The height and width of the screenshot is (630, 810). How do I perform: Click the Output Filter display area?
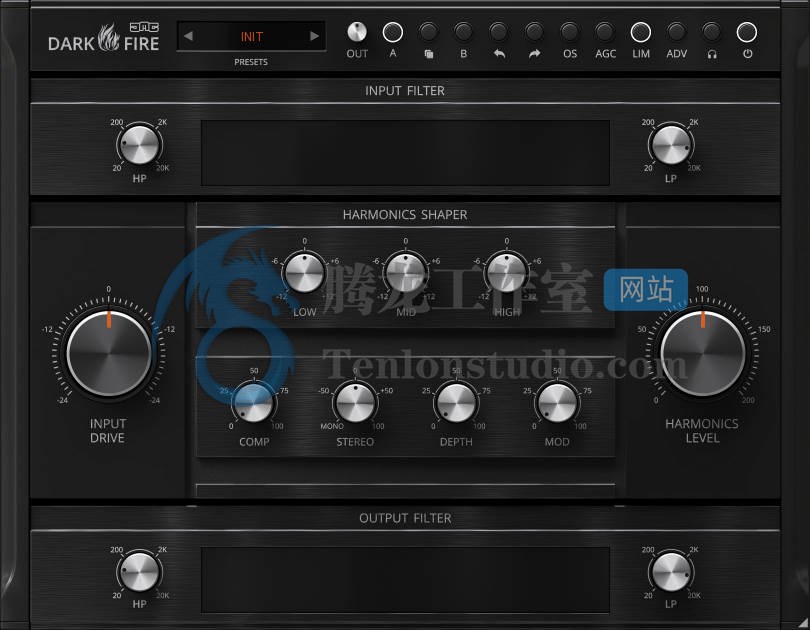[x=405, y=580]
